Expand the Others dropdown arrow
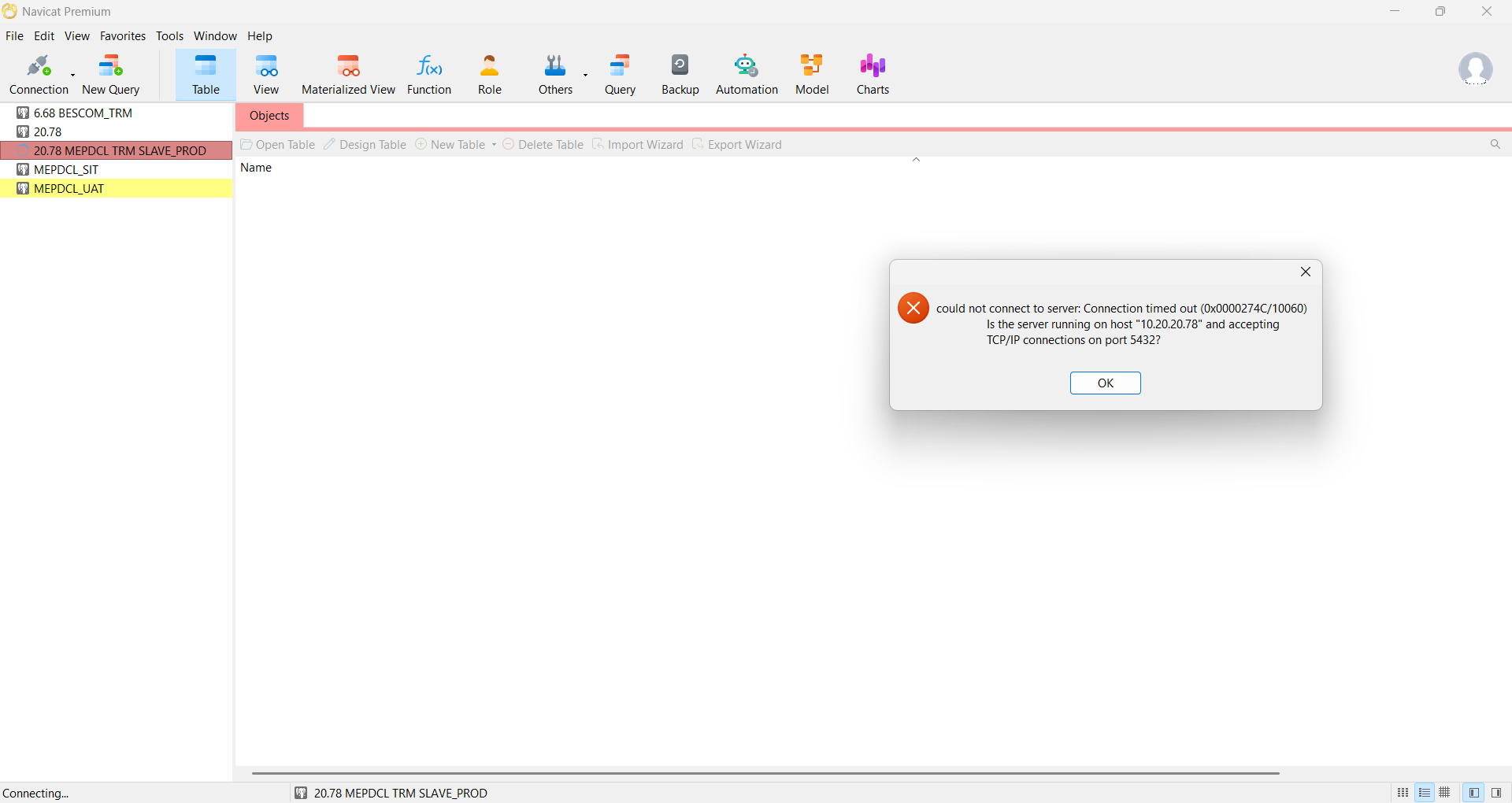The height and width of the screenshot is (803, 1512). pos(586,75)
